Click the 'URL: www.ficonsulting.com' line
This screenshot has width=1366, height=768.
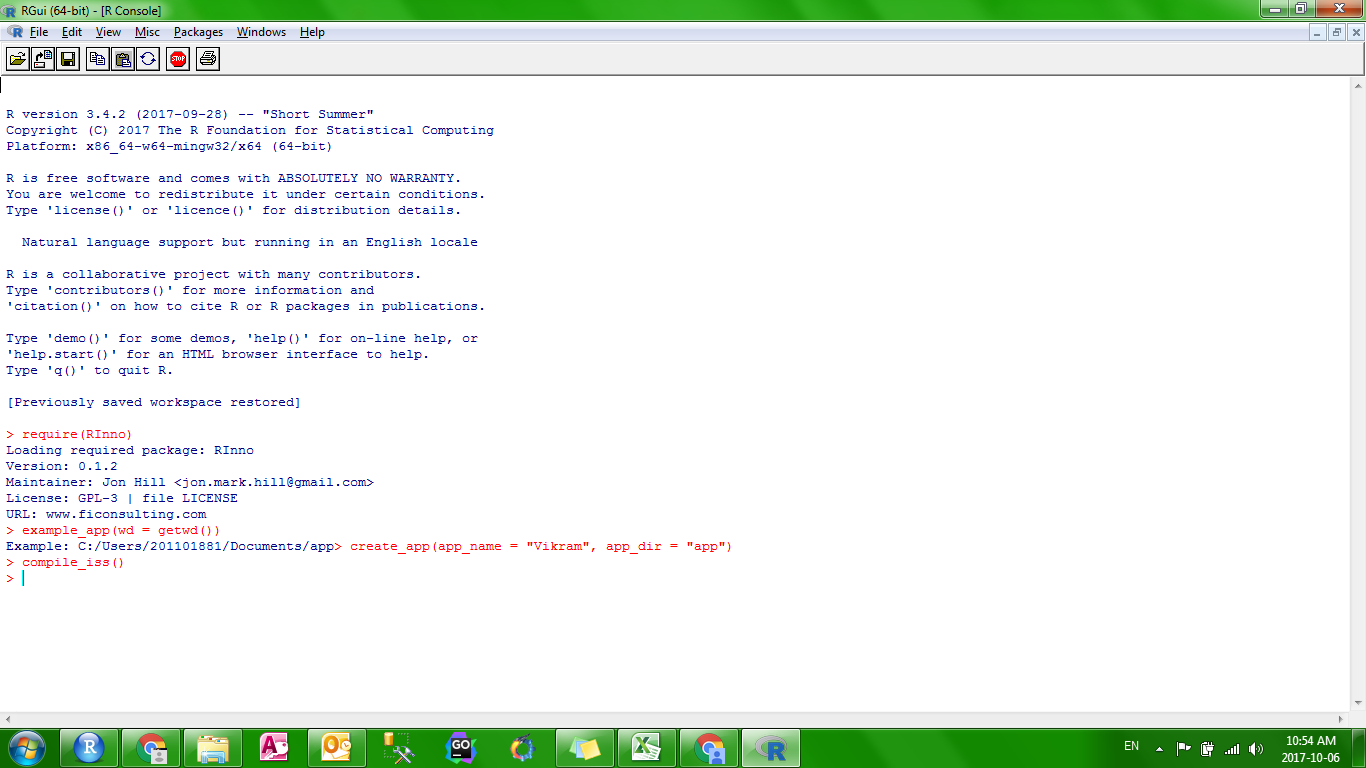click(106, 514)
